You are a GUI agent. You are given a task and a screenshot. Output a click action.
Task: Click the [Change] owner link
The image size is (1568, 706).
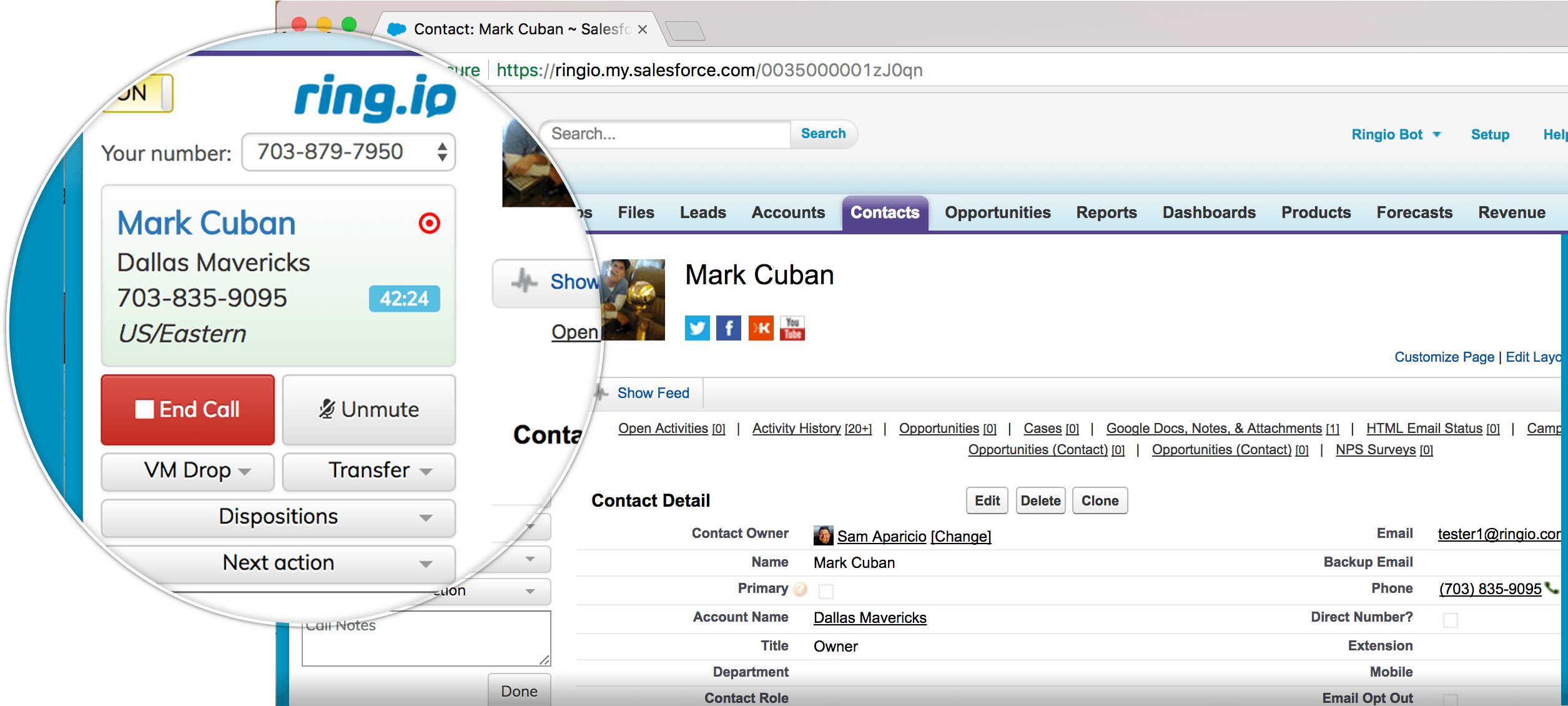click(x=960, y=536)
